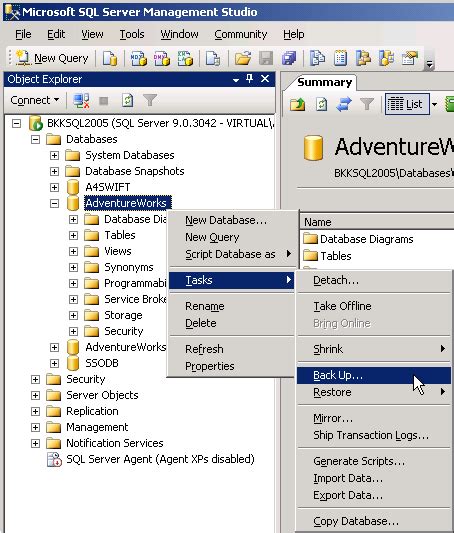
Task: Toggle auto-hide pin on Object Explorer
Action: tap(249, 79)
